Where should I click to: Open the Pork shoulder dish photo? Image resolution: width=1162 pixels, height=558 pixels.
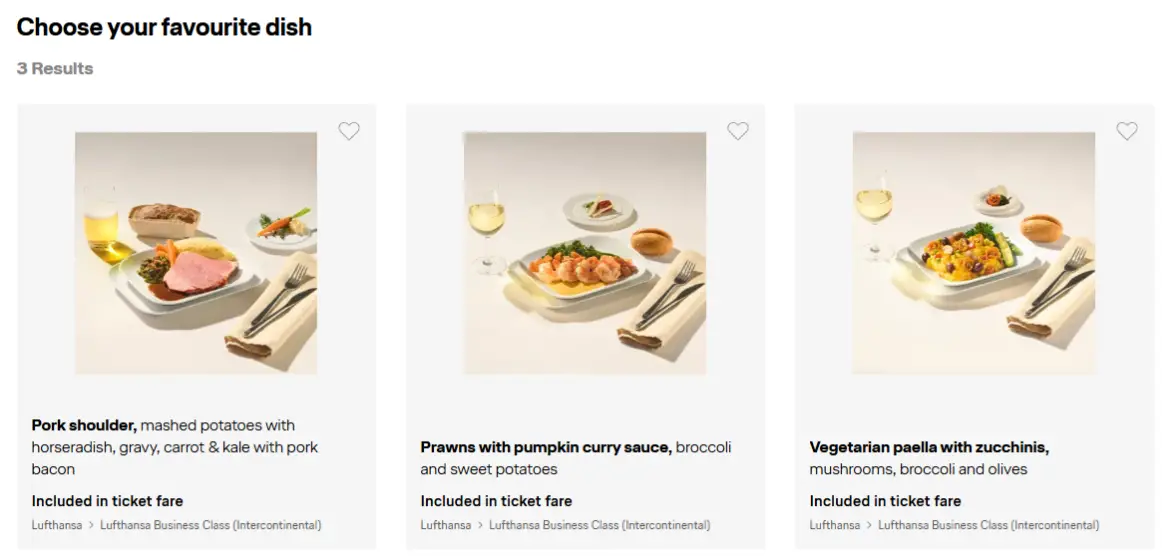[196, 253]
